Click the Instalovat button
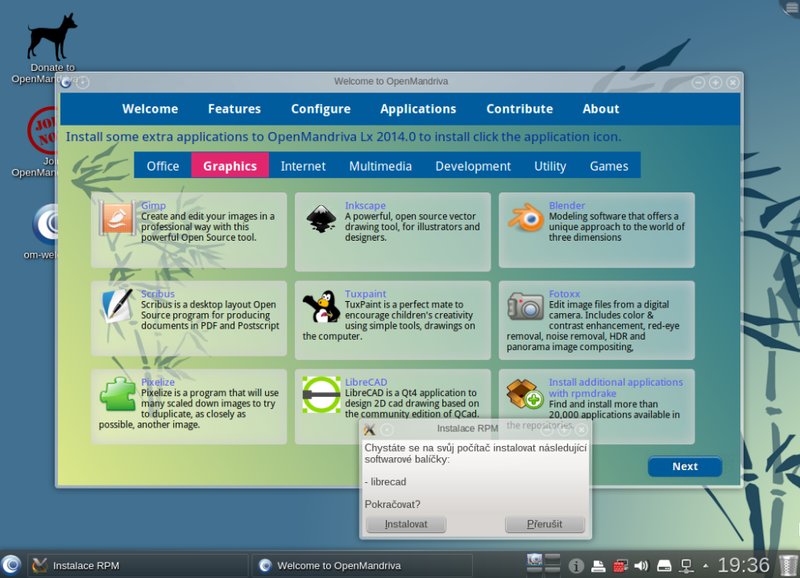Screen dimensions: 800x578 click(406, 524)
